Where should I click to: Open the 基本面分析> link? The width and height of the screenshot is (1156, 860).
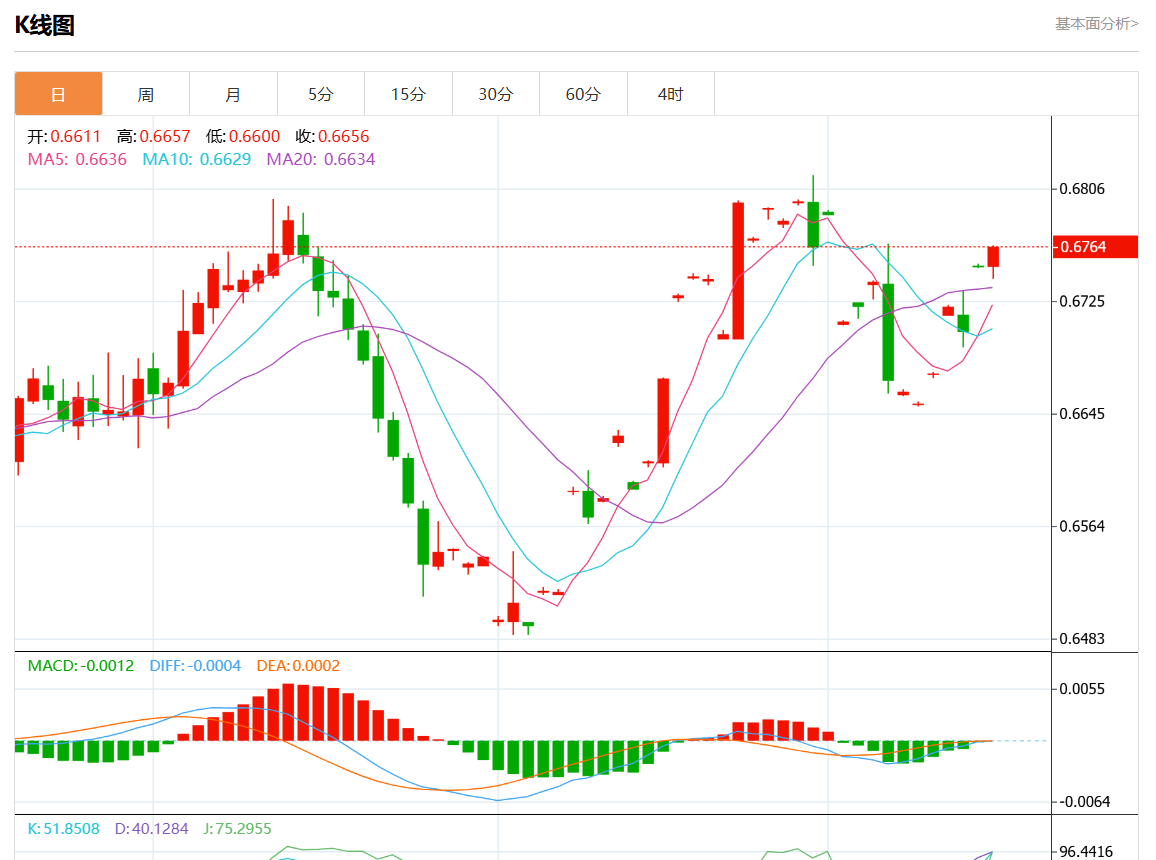(x=1096, y=24)
